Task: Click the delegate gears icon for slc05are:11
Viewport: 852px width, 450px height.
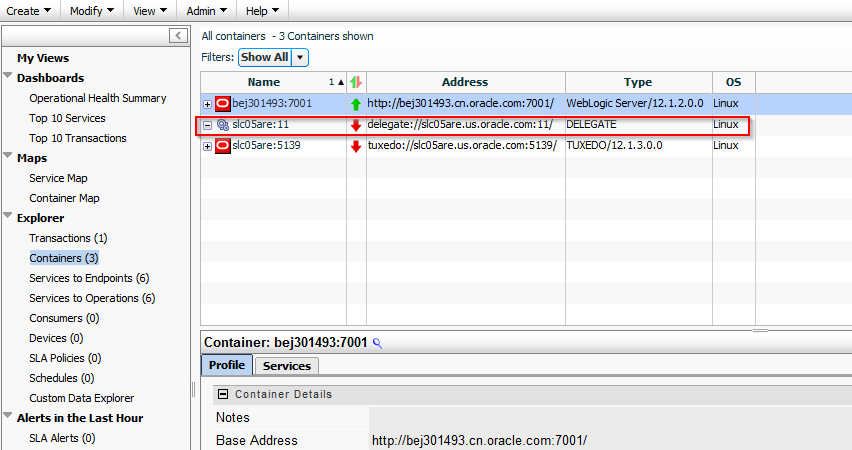Action: [x=223, y=124]
